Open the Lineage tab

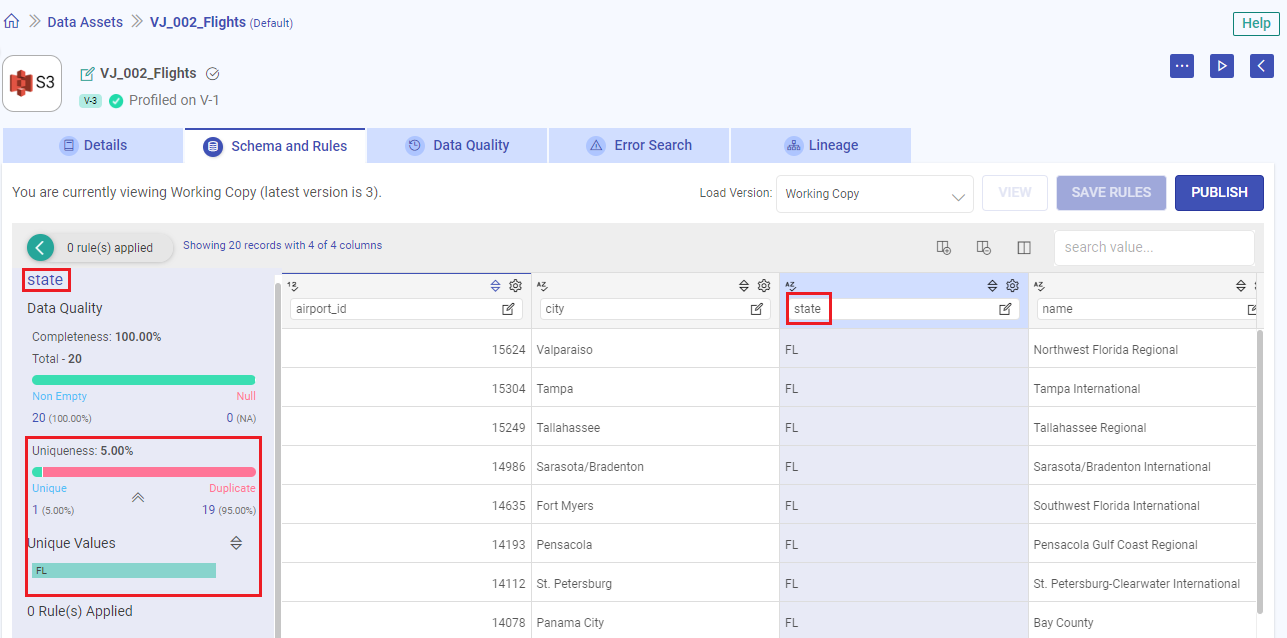(x=821, y=145)
